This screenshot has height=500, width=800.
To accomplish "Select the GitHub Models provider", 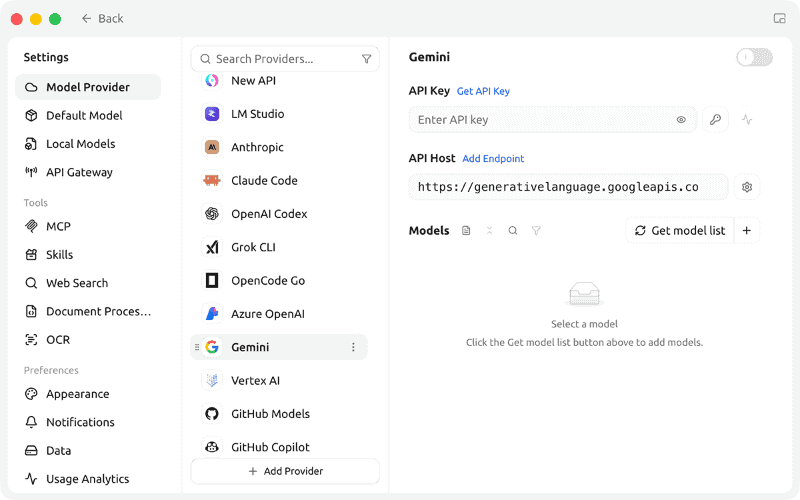I will point(279,414).
